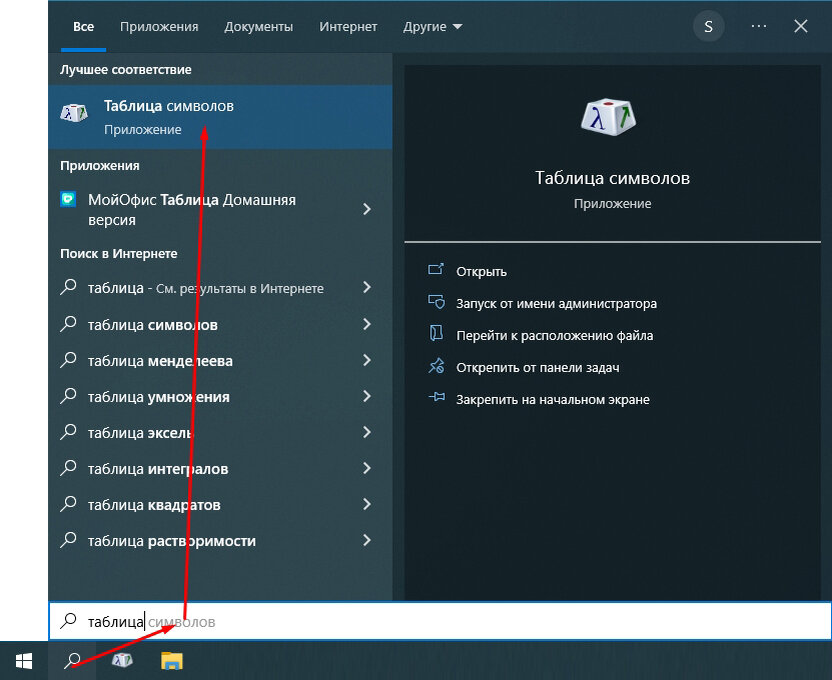Open the Другие dropdown
Image resolution: width=832 pixels, height=680 pixels.
(432, 27)
